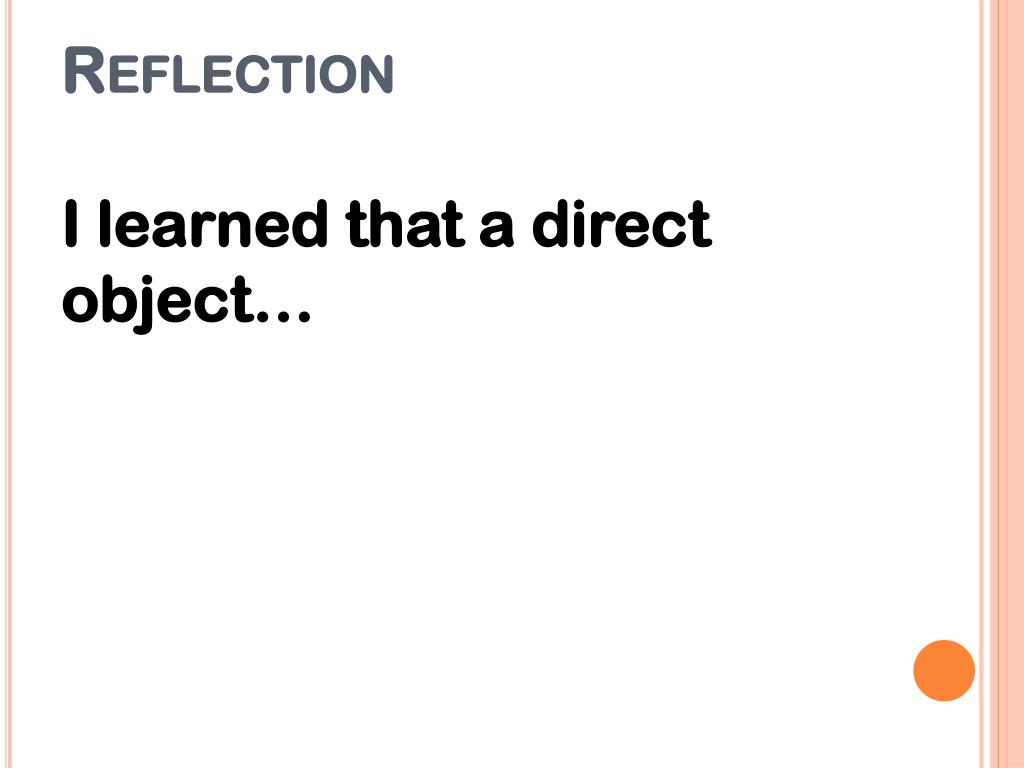Click the word 'learned' in the body
This screenshot has width=1024, height=768.
pyautogui.click(x=213, y=224)
